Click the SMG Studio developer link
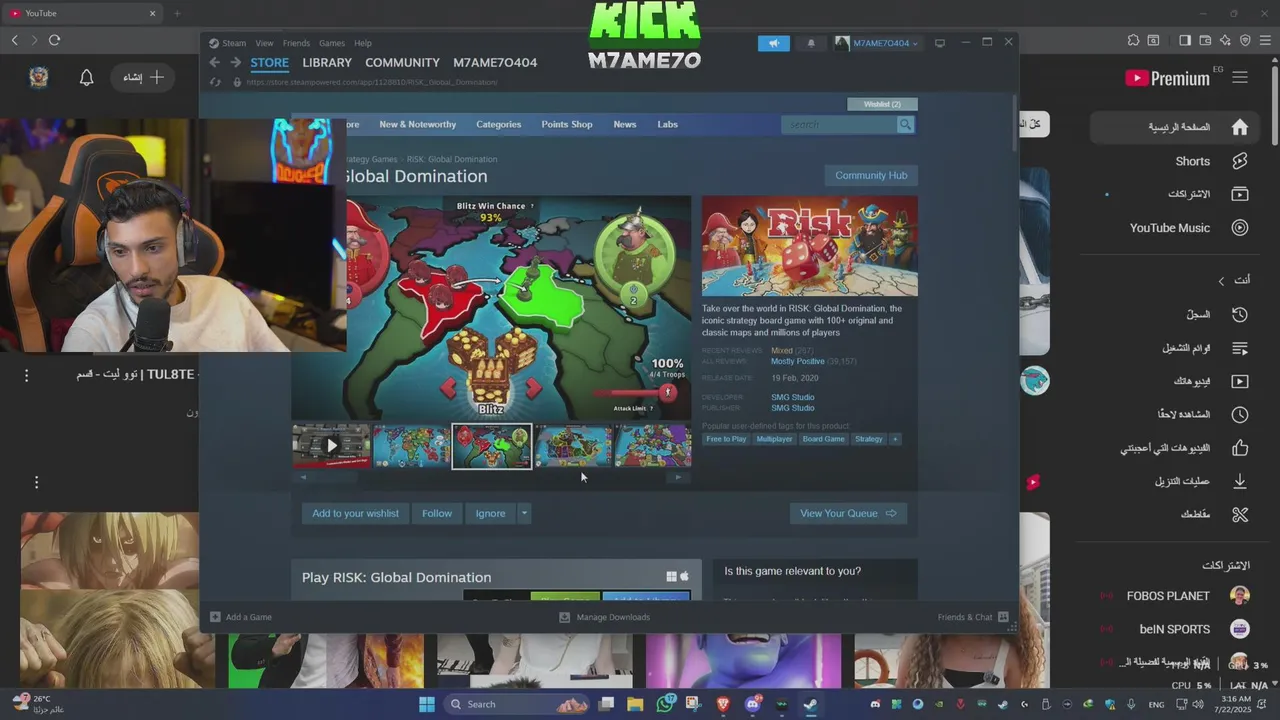This screenshot has height=720, width=1280. pyautogui.click(x=792, y=397)
